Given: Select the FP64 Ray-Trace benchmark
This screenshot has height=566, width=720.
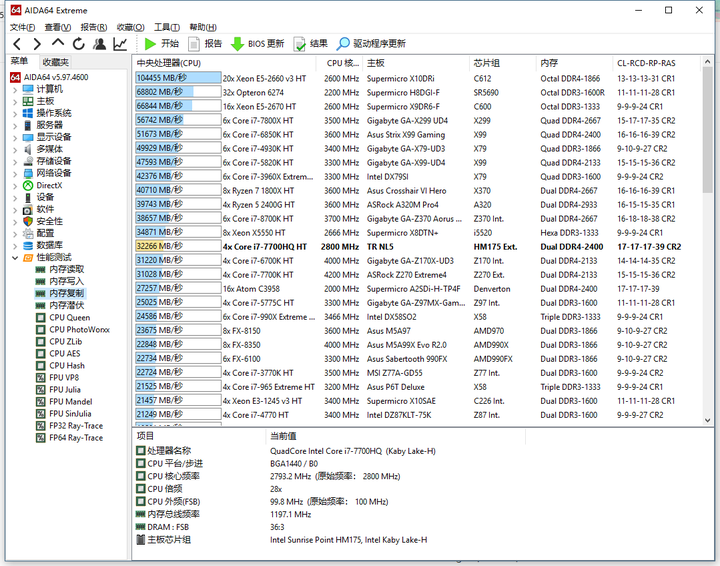Looking at the screenshot, I should (76, 437).
